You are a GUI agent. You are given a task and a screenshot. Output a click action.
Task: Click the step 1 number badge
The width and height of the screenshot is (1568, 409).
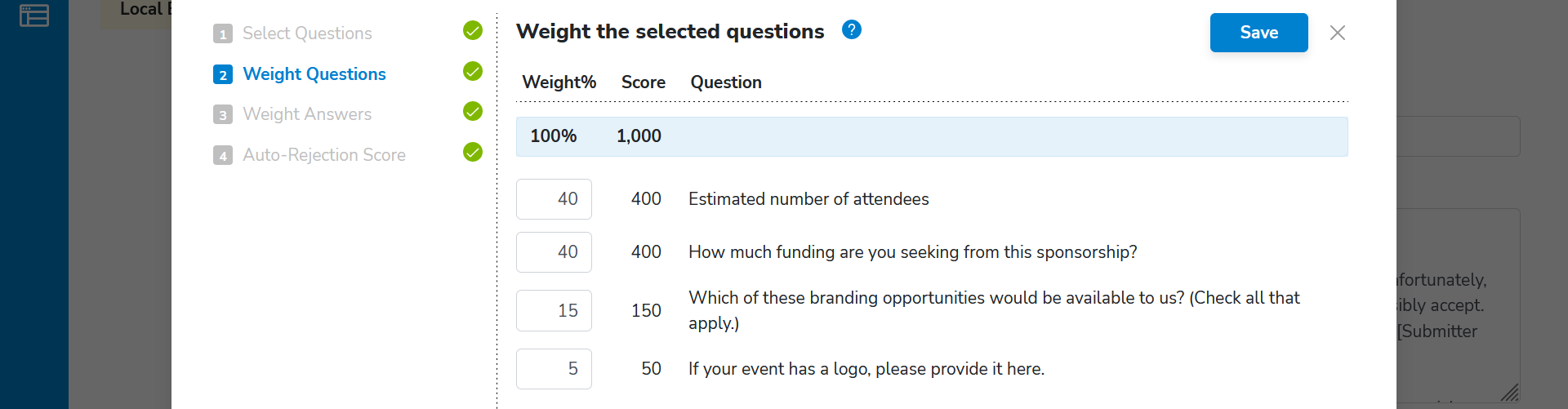(223, 33)
